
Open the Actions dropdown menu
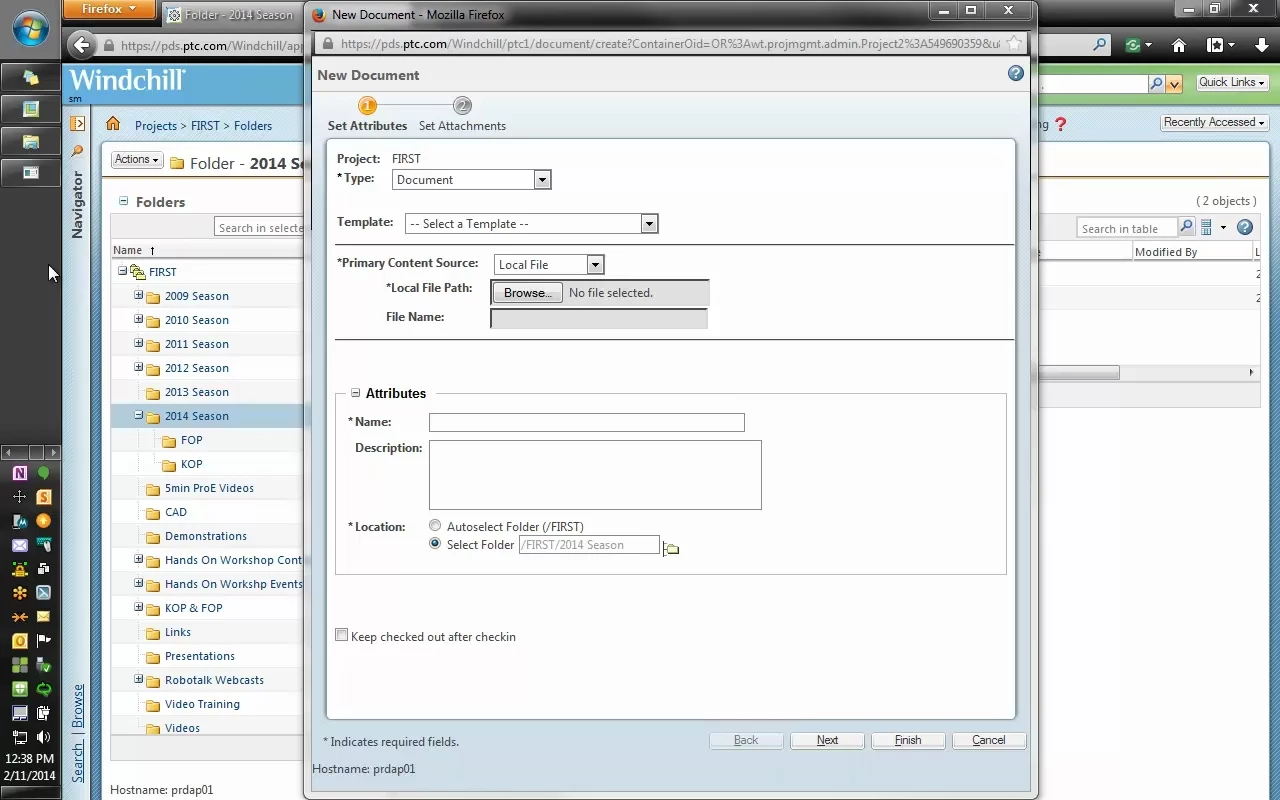point(136,159)
